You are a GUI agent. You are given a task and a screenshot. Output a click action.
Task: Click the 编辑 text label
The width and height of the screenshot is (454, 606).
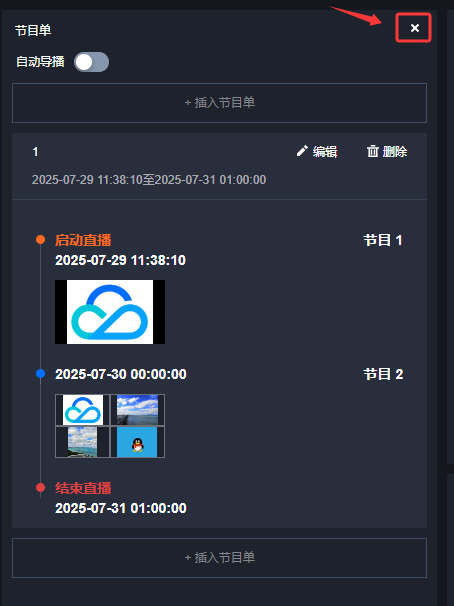tap(325, 152)
